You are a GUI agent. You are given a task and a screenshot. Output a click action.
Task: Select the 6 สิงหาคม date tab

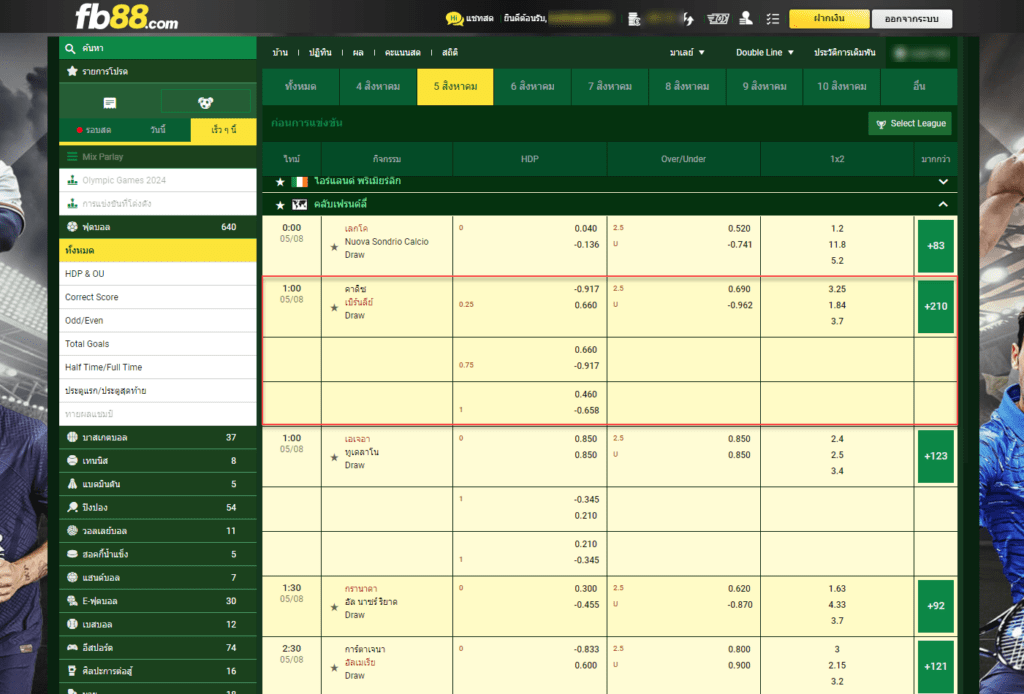533,86
